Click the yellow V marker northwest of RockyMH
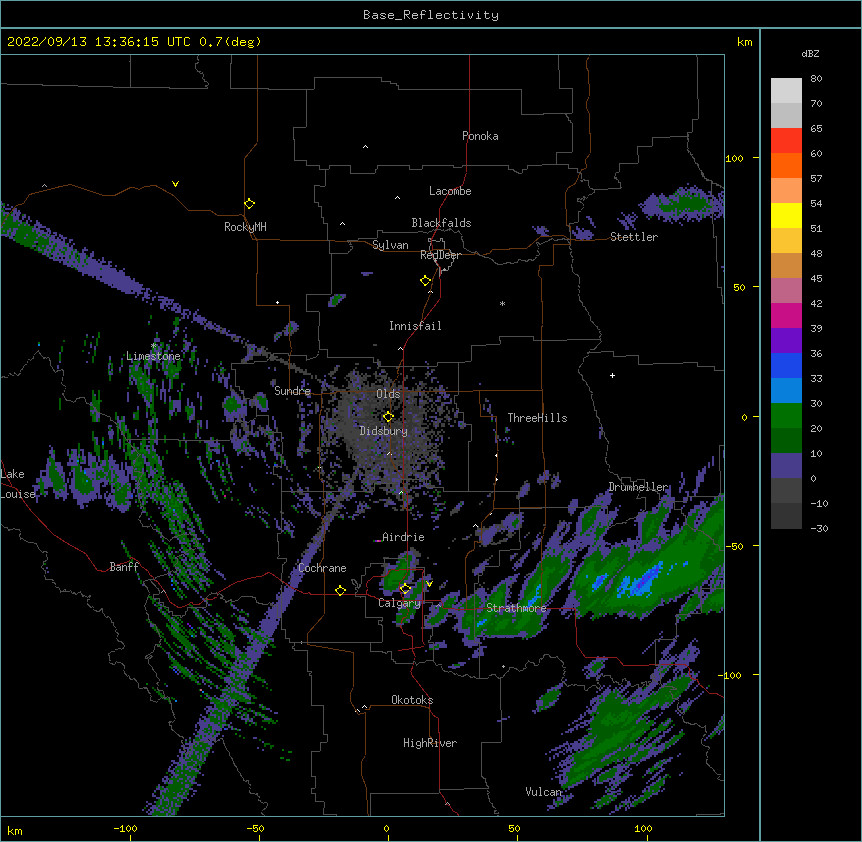The image size is (862, 842). click(175, 184)
